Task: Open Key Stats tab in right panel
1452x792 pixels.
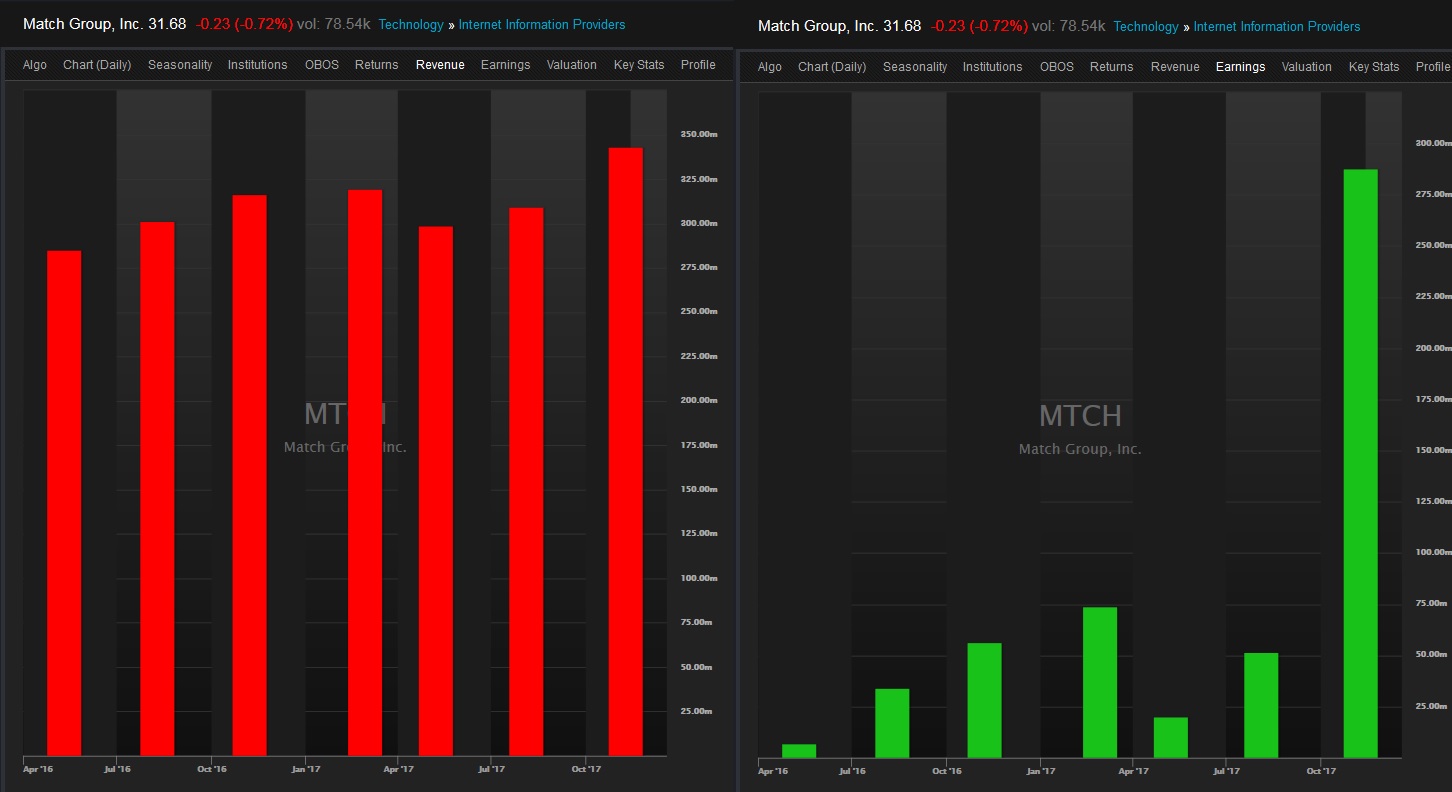Action: click(1374, 67)
